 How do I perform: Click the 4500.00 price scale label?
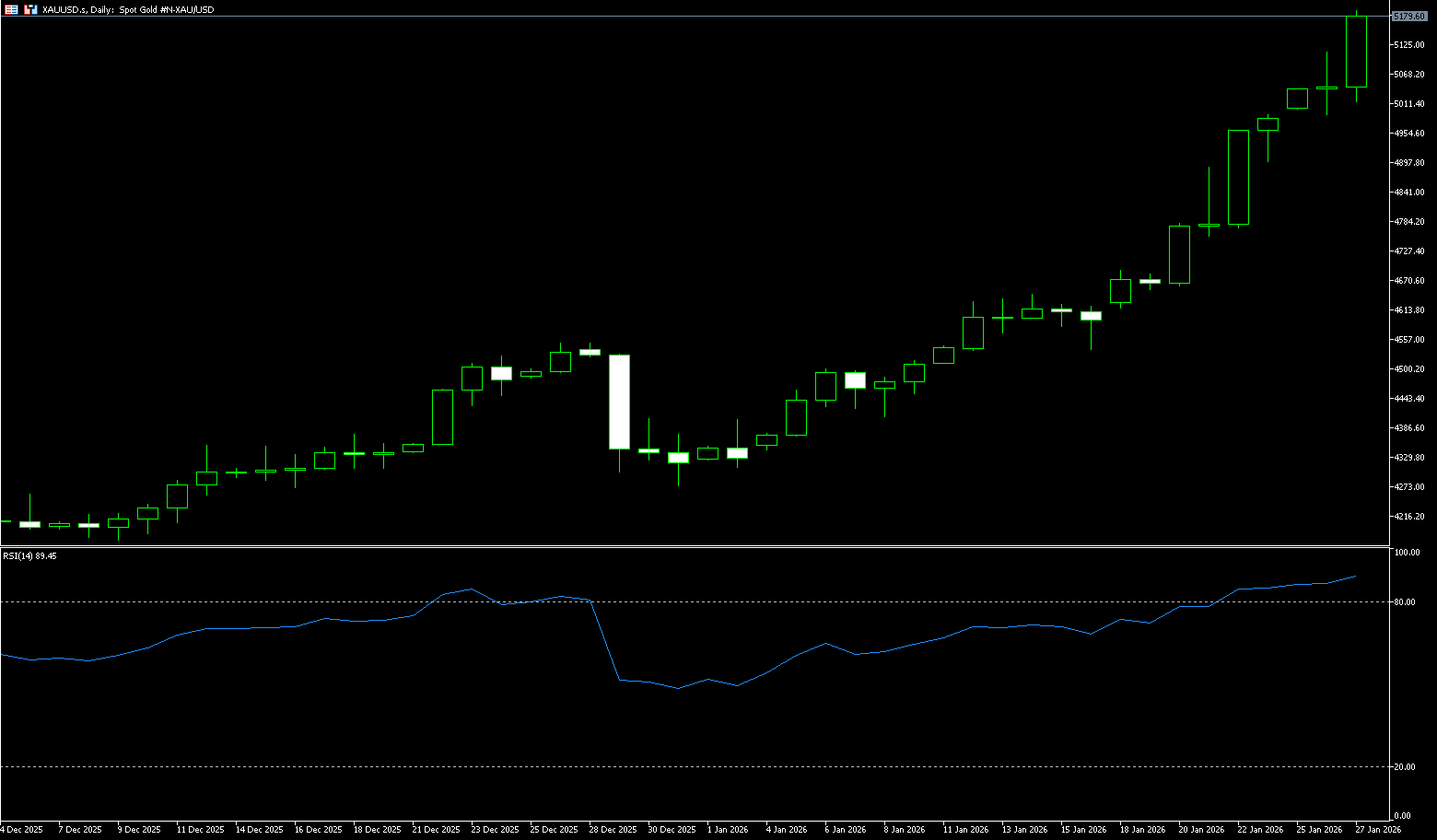1408,369
